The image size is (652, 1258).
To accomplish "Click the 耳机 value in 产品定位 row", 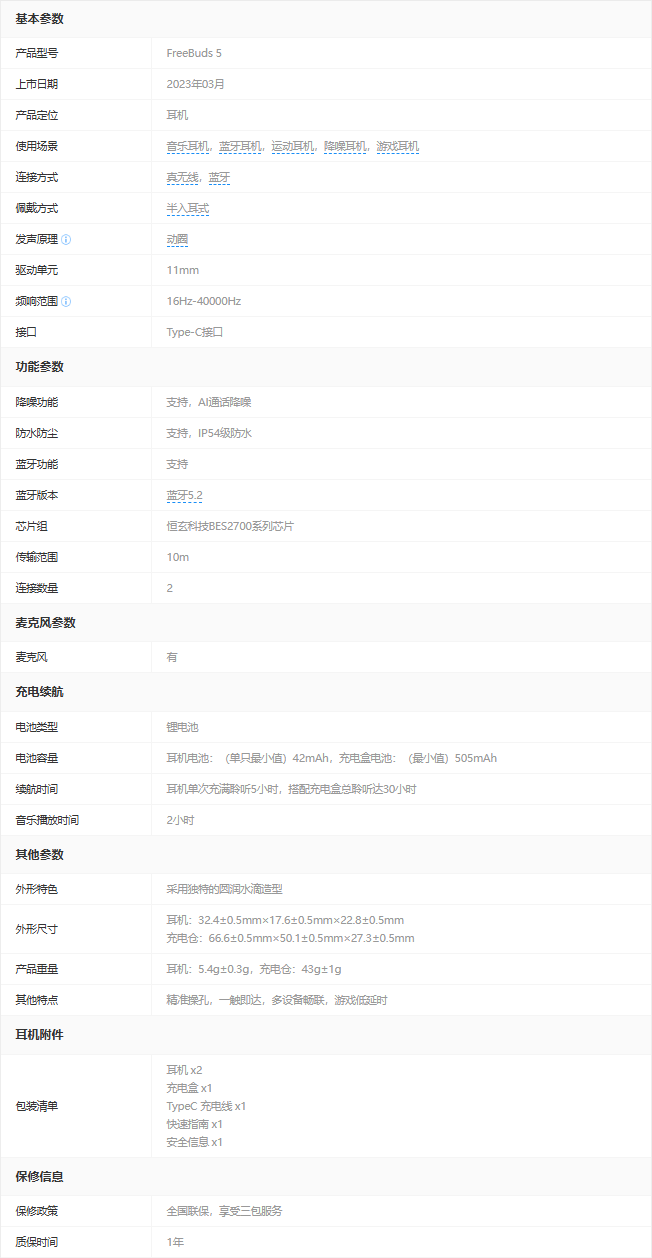I will point(177,115).
